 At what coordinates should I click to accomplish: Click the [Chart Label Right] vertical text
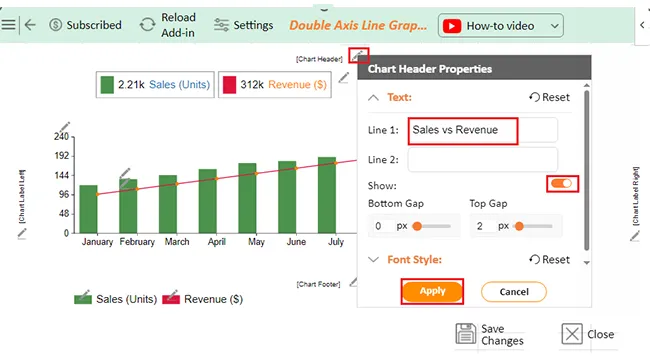[x=635, y=196]
